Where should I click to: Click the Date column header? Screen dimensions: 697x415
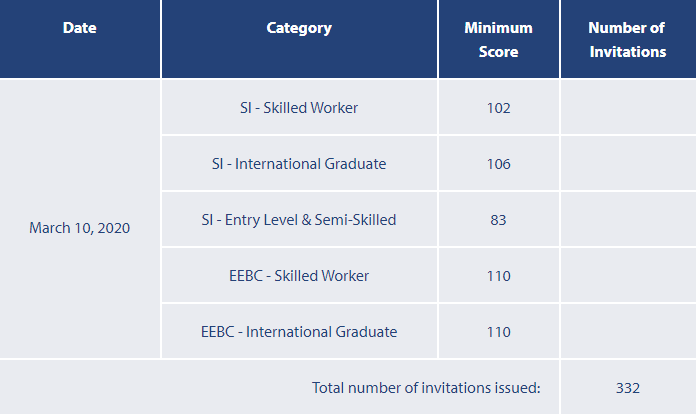click(x=80, y=28)
